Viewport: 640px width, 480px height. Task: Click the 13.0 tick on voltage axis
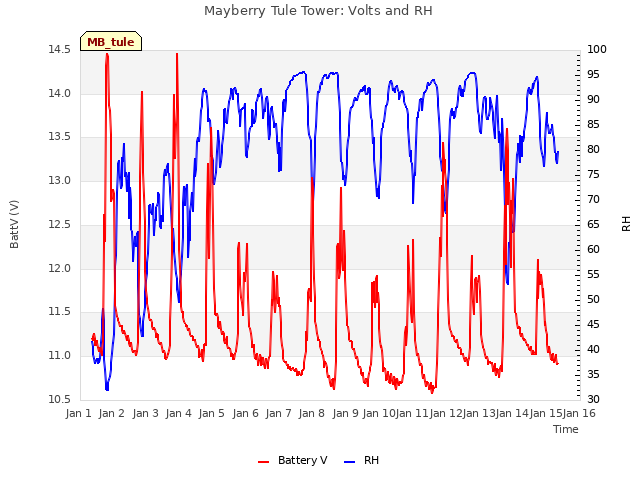pos(59,180)
